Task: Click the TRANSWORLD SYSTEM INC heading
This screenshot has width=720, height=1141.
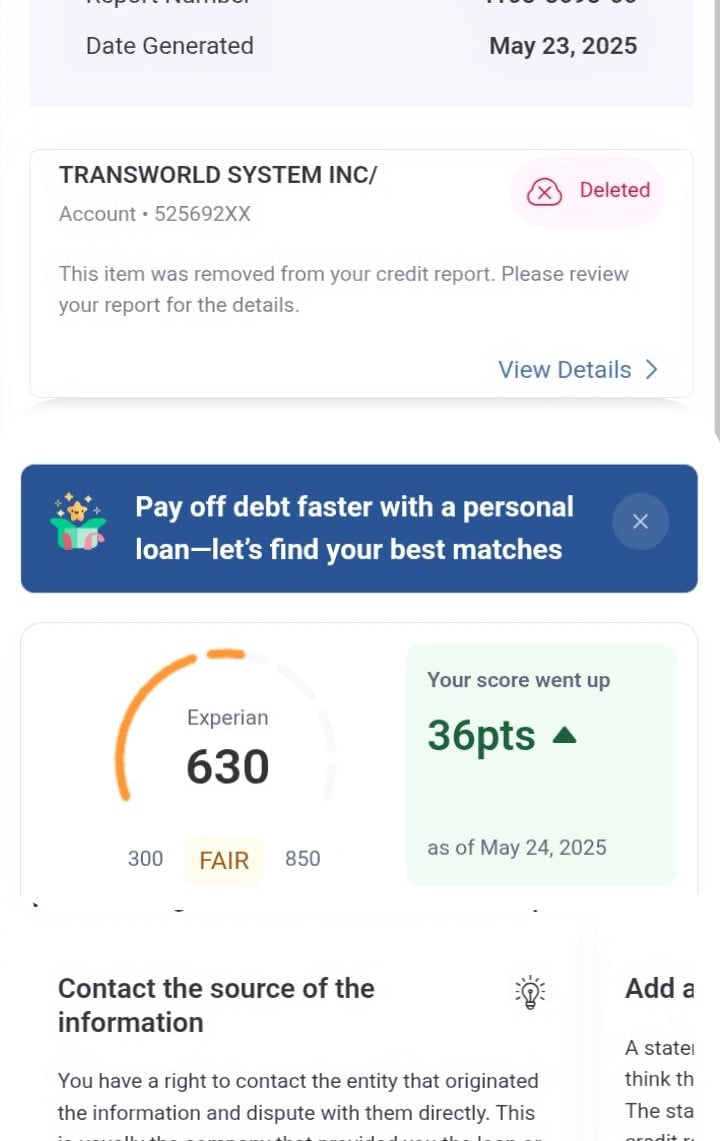Action: tap(218, 175)
